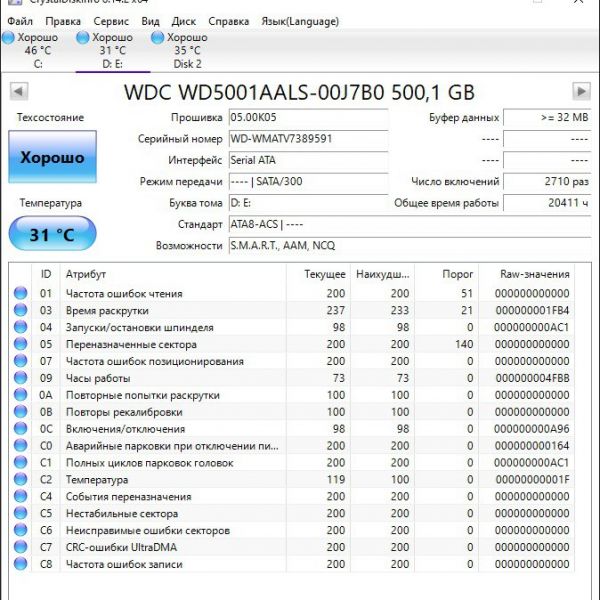Click status icon for attribute C6
600x600 pixels.
pos(20,530)
